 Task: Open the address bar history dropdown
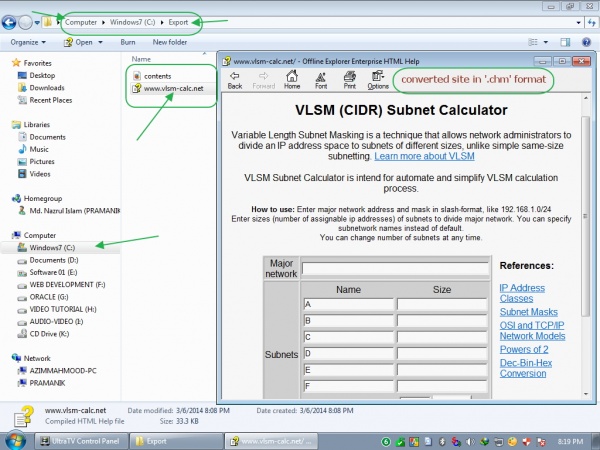[579, 23]
